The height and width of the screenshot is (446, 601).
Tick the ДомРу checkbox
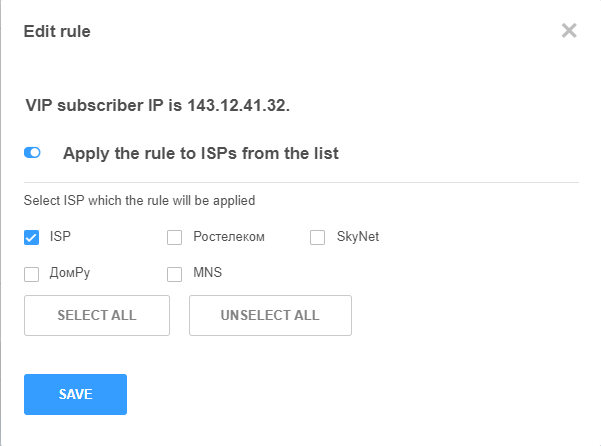(31, 273)
